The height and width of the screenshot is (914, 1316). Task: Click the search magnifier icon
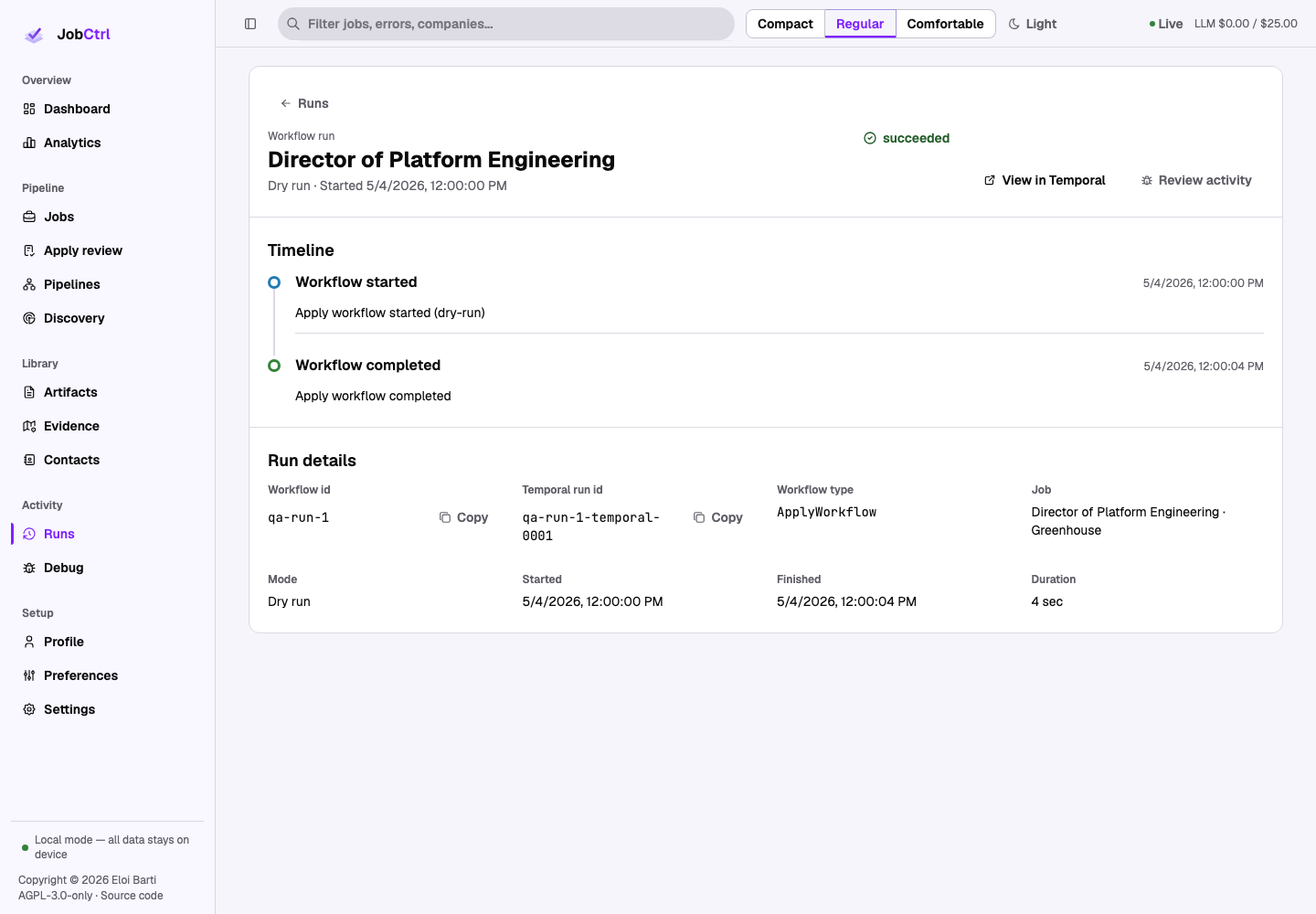[x=293, y=24]
